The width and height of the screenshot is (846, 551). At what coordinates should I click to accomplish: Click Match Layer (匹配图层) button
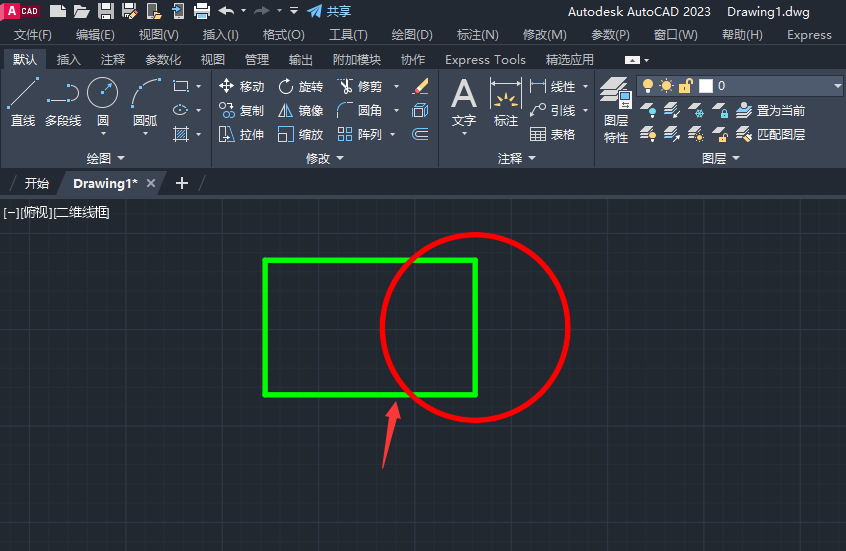coord(770,134)
